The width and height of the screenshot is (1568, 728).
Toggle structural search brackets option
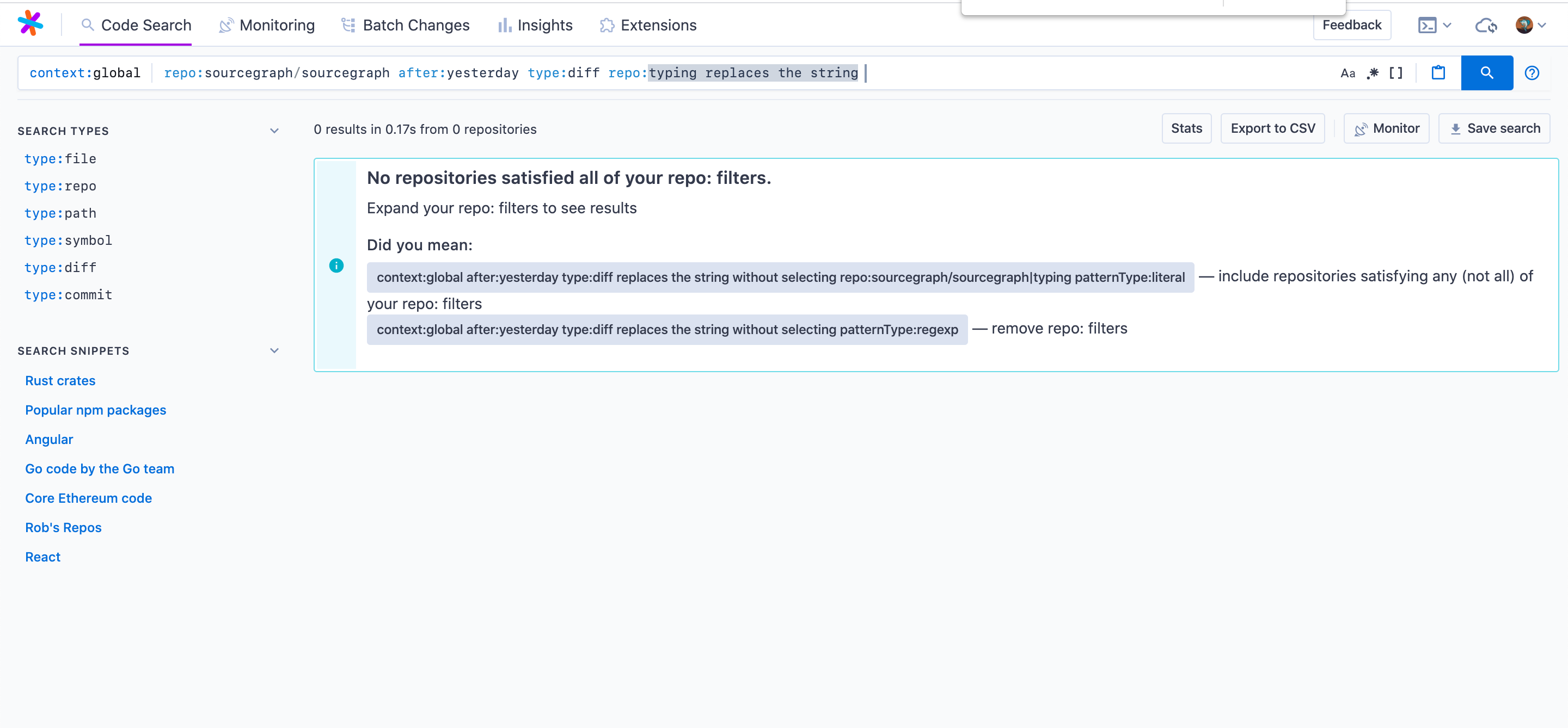pos(1396,73)
